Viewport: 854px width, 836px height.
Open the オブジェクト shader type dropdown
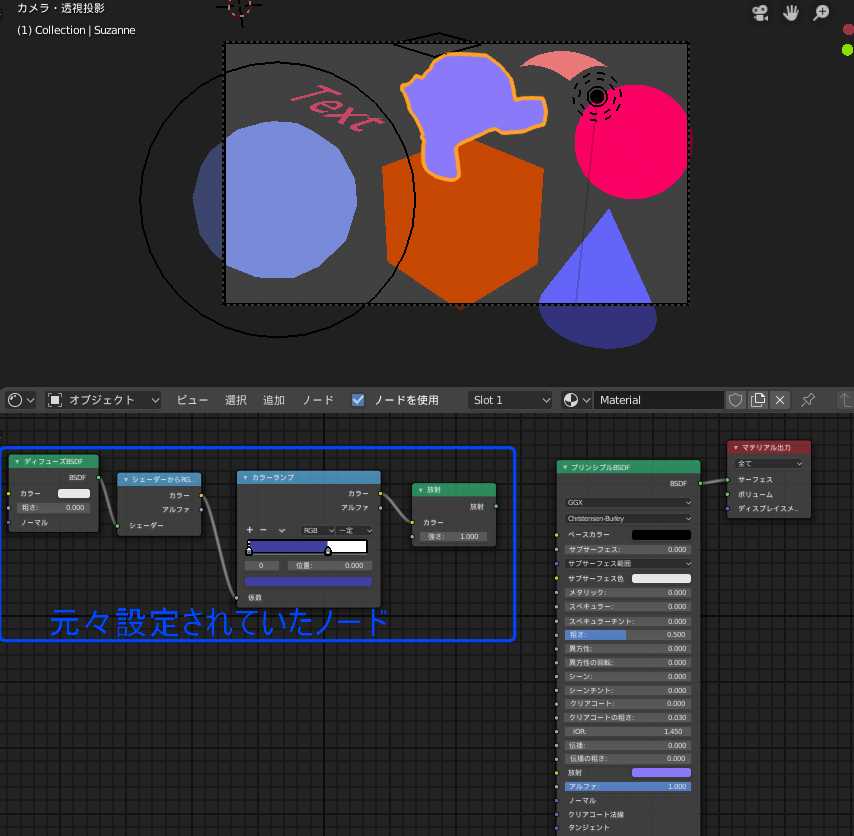(103, 400)
